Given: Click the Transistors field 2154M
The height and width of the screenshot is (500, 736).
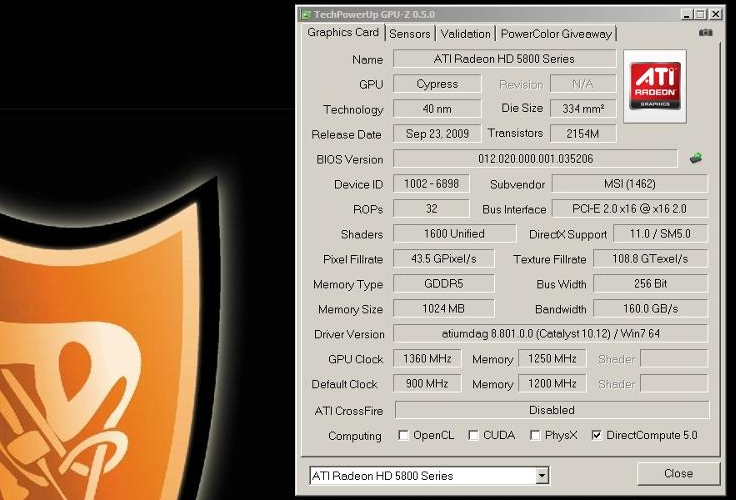Looking at the screenshot, I should (x=583, y=133).
